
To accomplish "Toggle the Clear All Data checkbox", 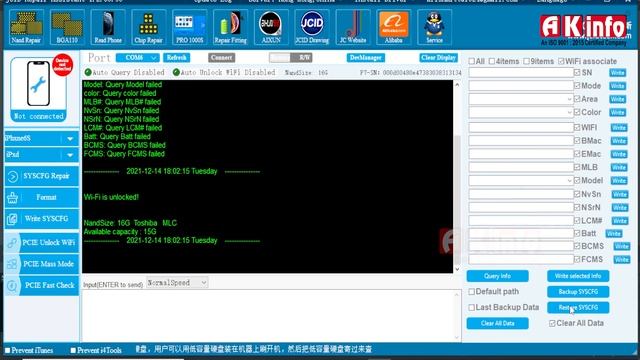I will 552,323.
